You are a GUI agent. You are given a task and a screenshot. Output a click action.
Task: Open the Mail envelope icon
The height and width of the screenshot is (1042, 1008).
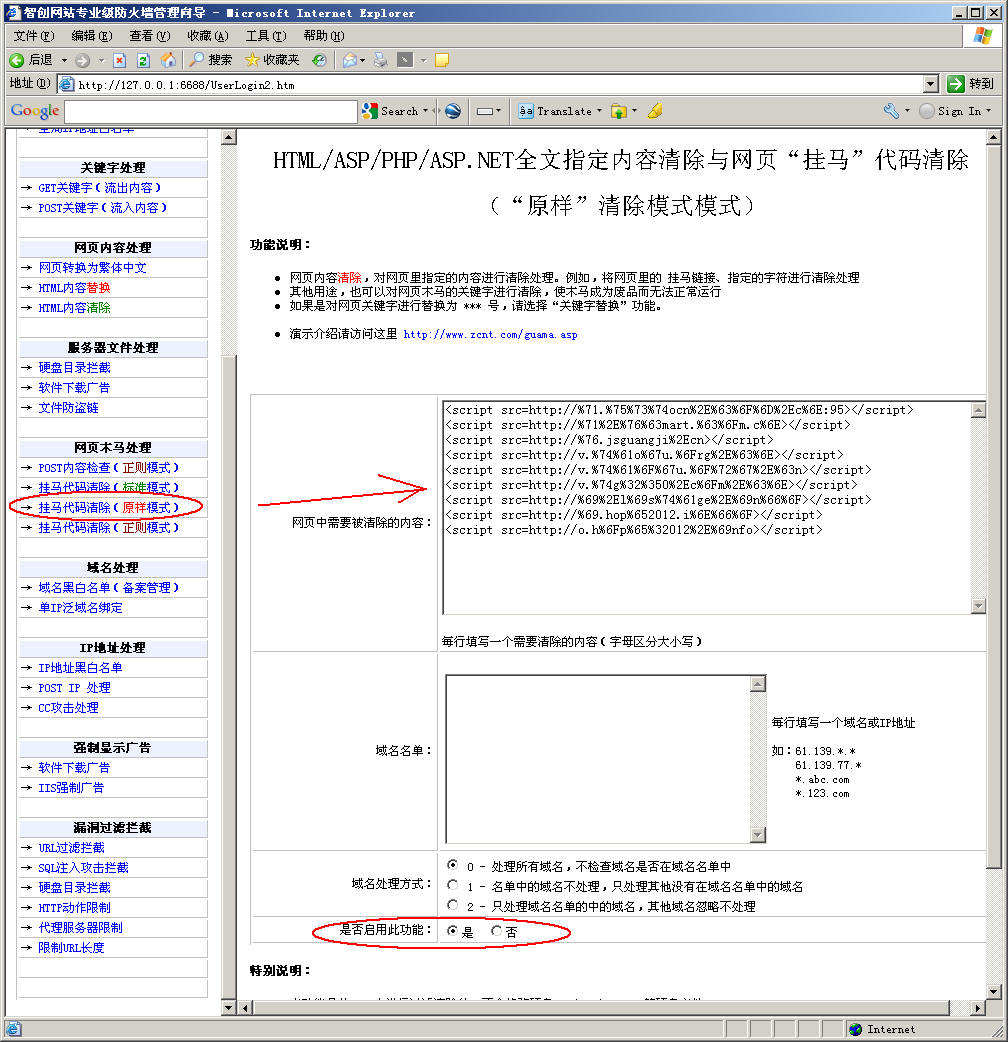click(350, 60)
